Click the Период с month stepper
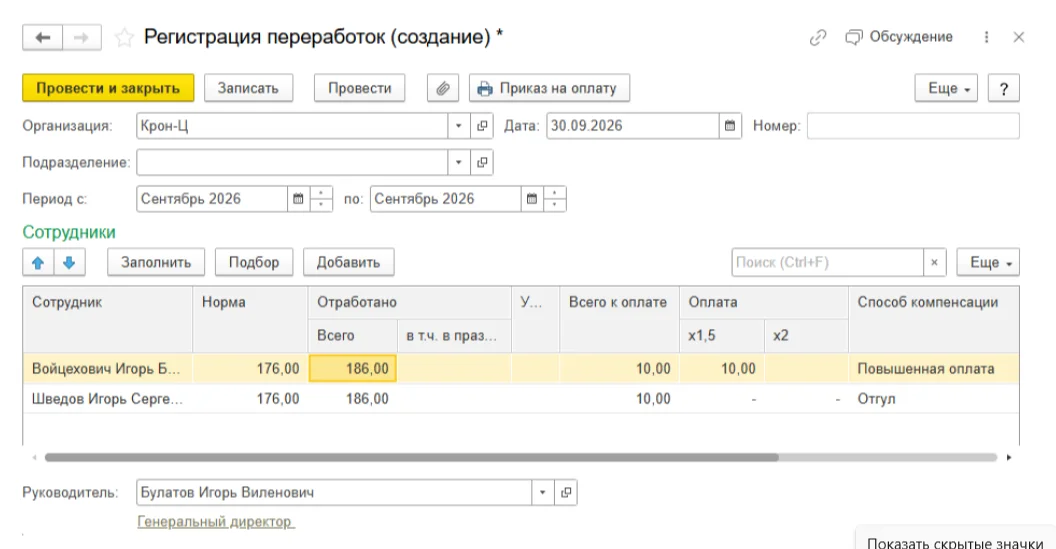Viewport: 1056px width, 549px height. coord(321,199)
